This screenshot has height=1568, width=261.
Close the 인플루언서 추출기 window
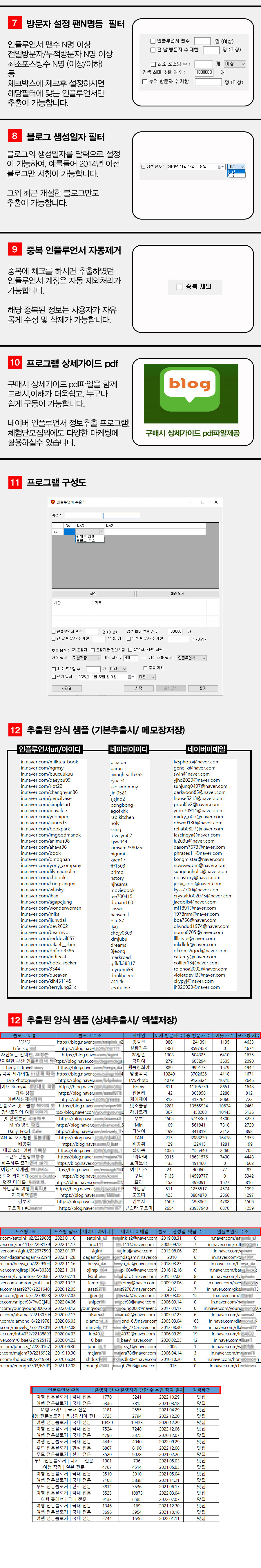(216, 502)
